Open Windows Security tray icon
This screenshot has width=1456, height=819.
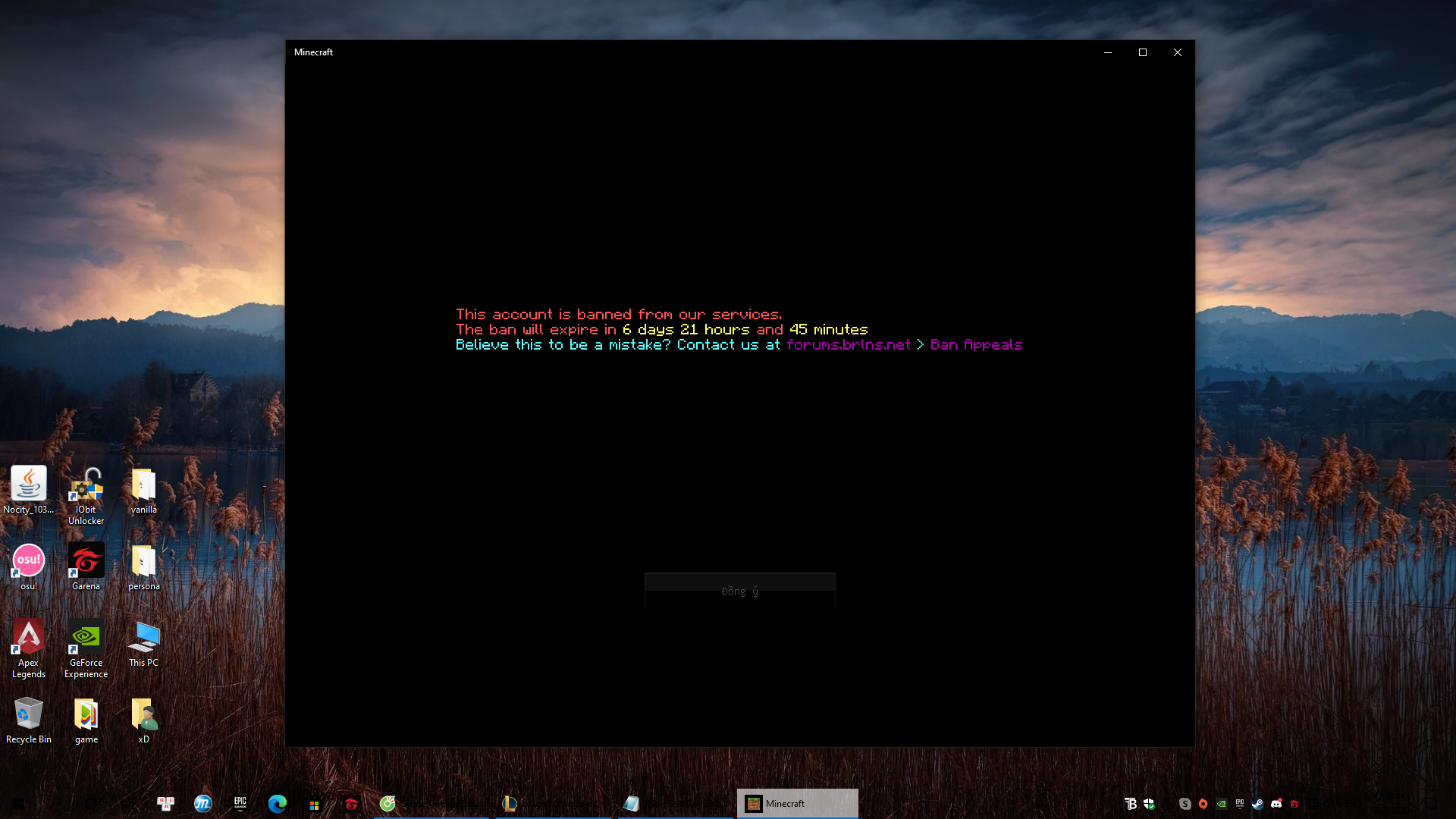(x=1149, y=804)
